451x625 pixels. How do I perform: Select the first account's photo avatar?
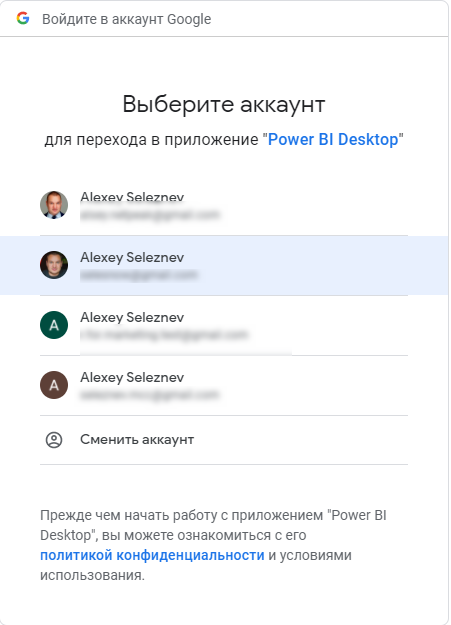(54, 205)
